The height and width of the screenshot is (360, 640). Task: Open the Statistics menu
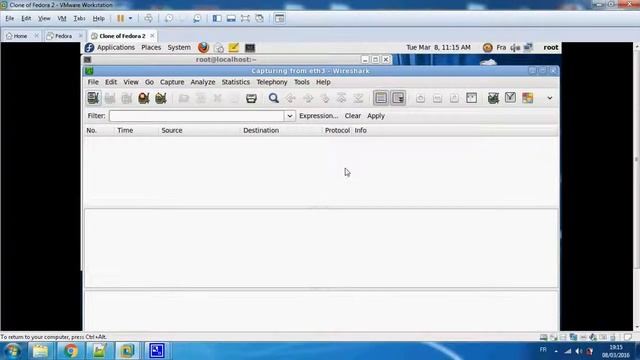(x=236, y=82)
